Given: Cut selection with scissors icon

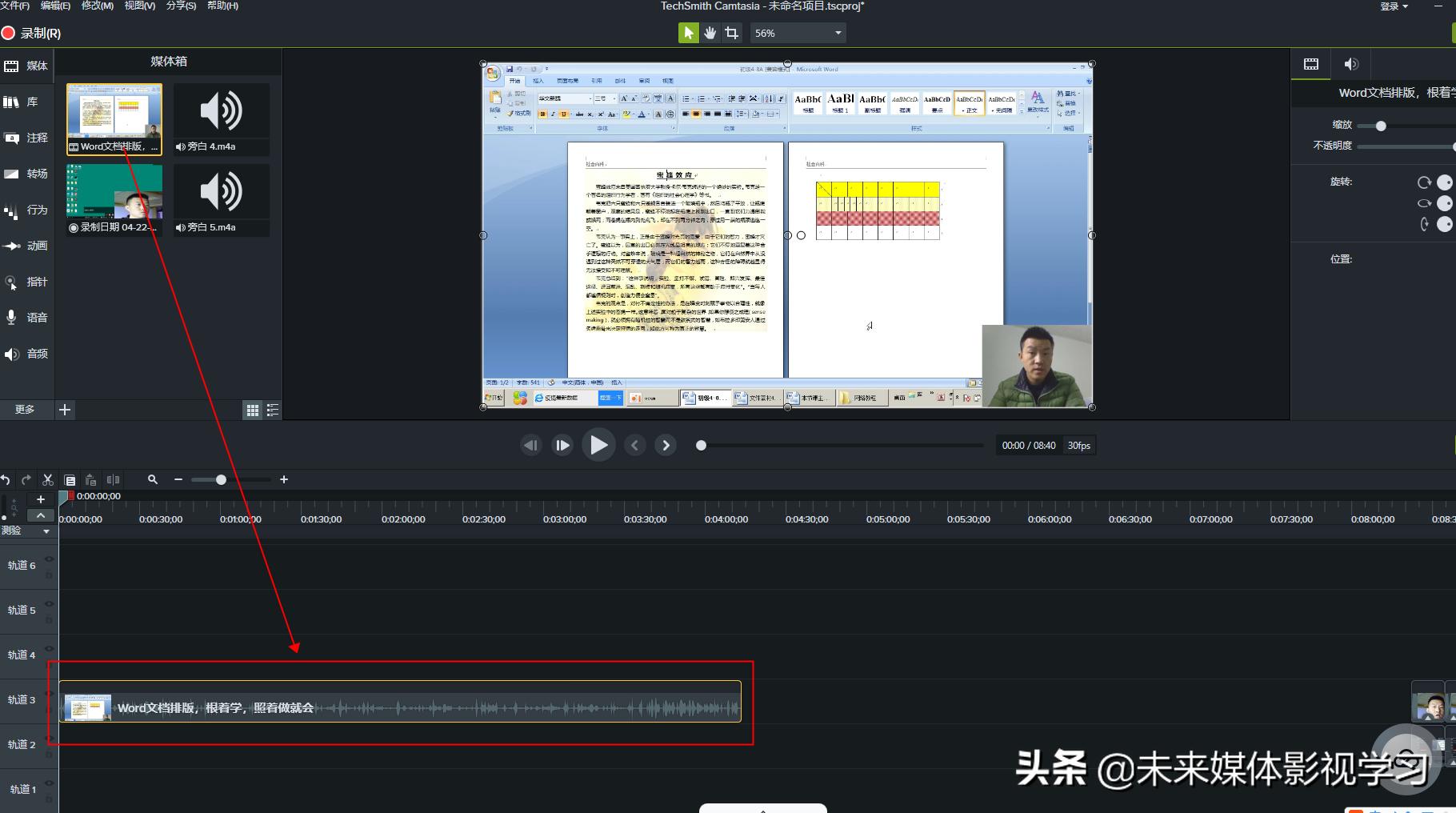Looking at the screenshot, I should click(x=48, y=480).
